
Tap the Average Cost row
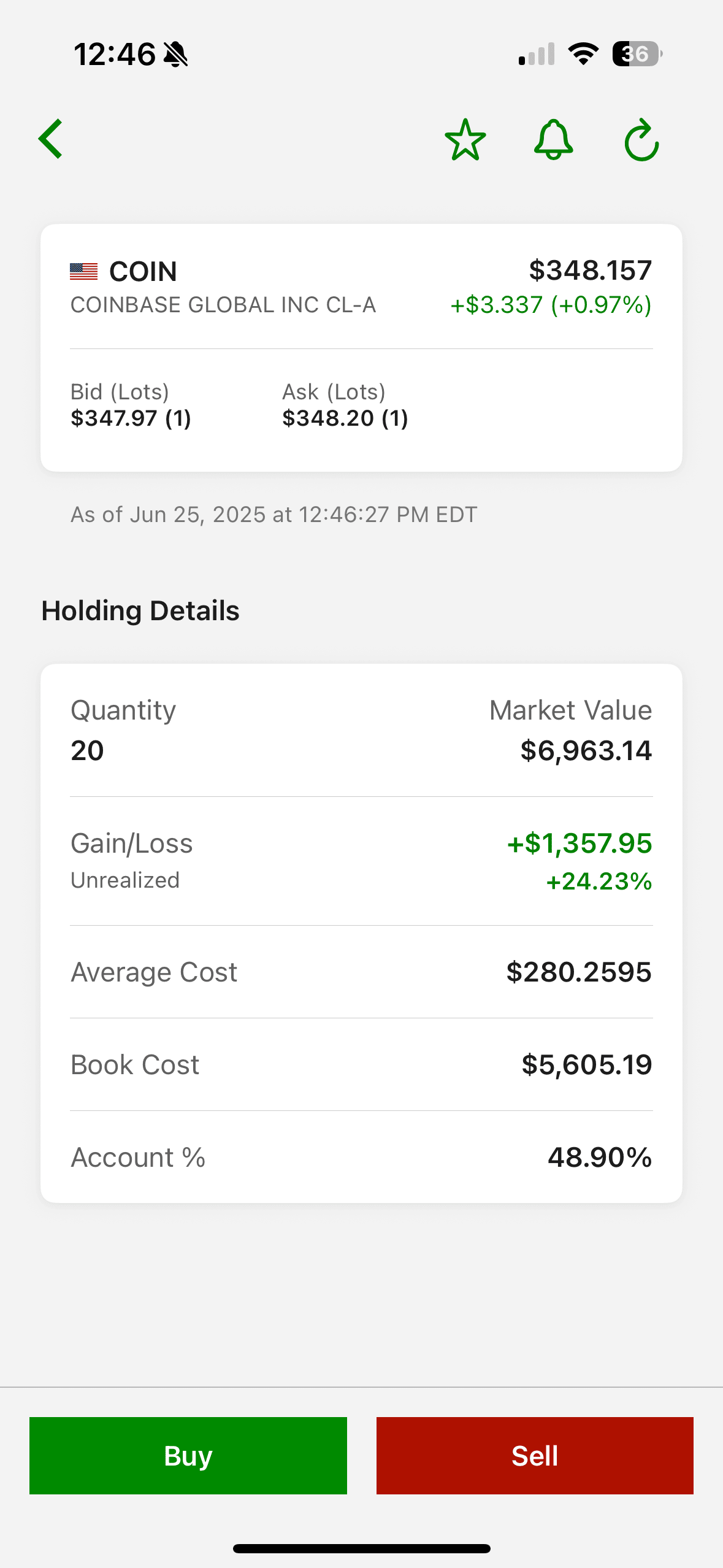pos(361,972)
